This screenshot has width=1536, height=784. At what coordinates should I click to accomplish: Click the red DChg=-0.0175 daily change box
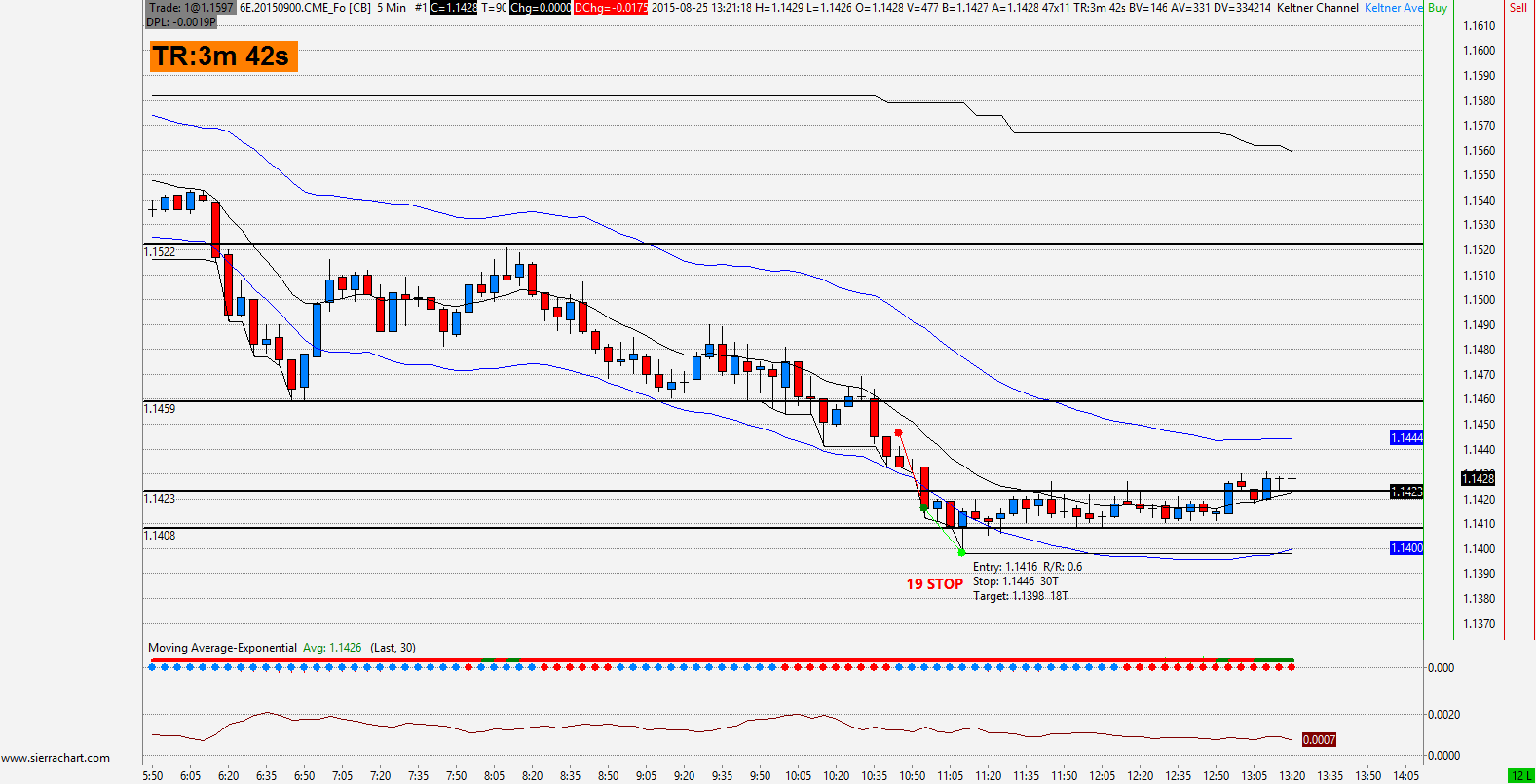(x=611, y=8)
